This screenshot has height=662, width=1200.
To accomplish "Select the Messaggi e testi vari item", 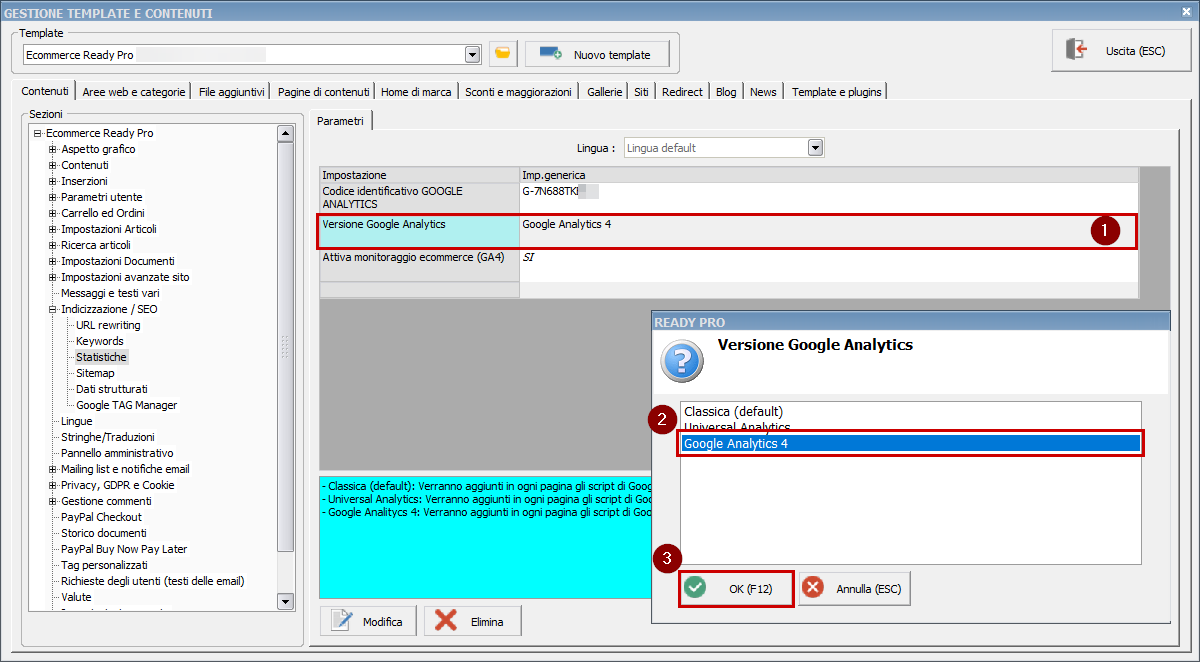I will [110, 293].
